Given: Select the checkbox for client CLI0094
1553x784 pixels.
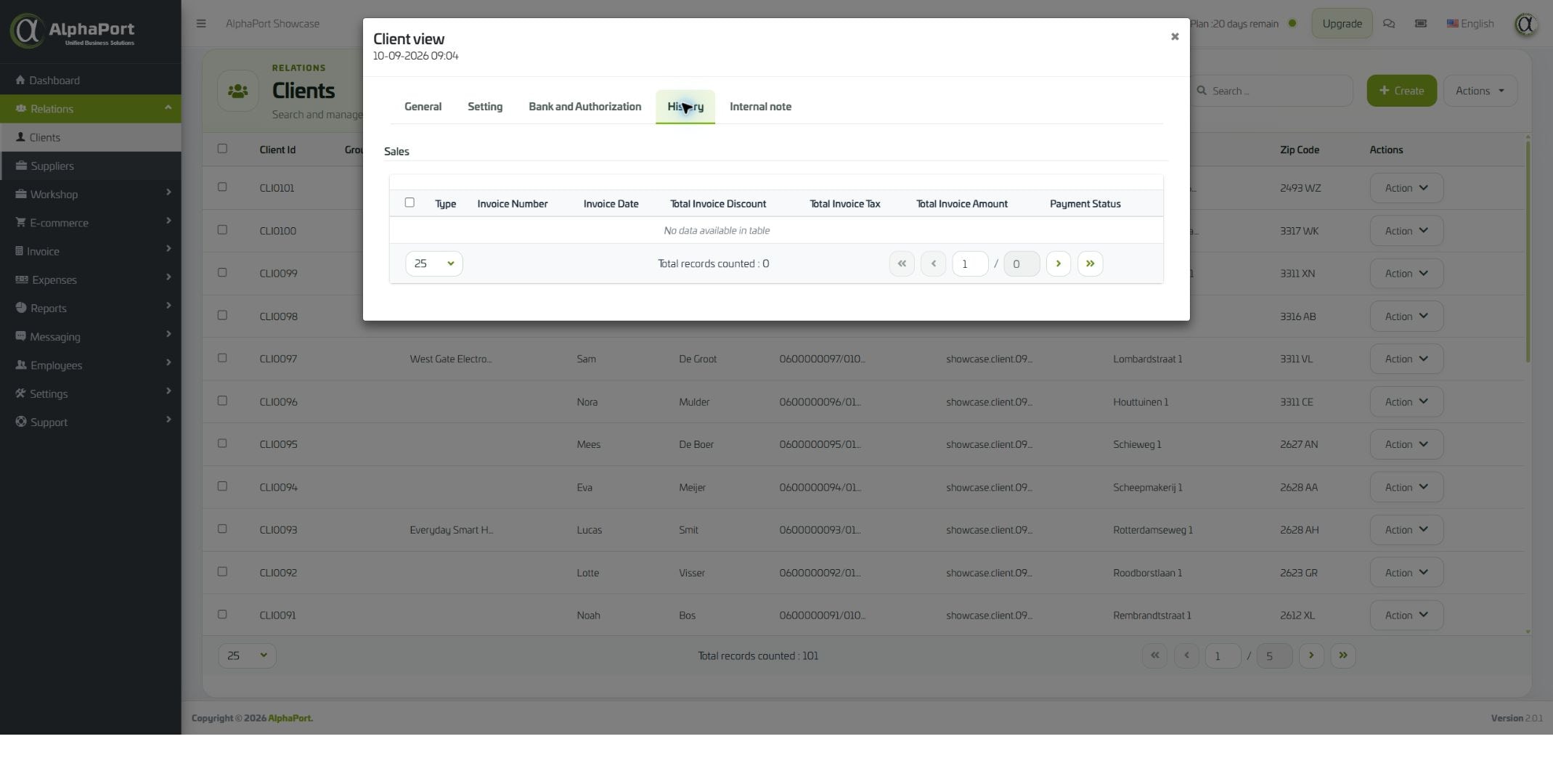Looking at the screenshot, I should (x=222, y=486).
